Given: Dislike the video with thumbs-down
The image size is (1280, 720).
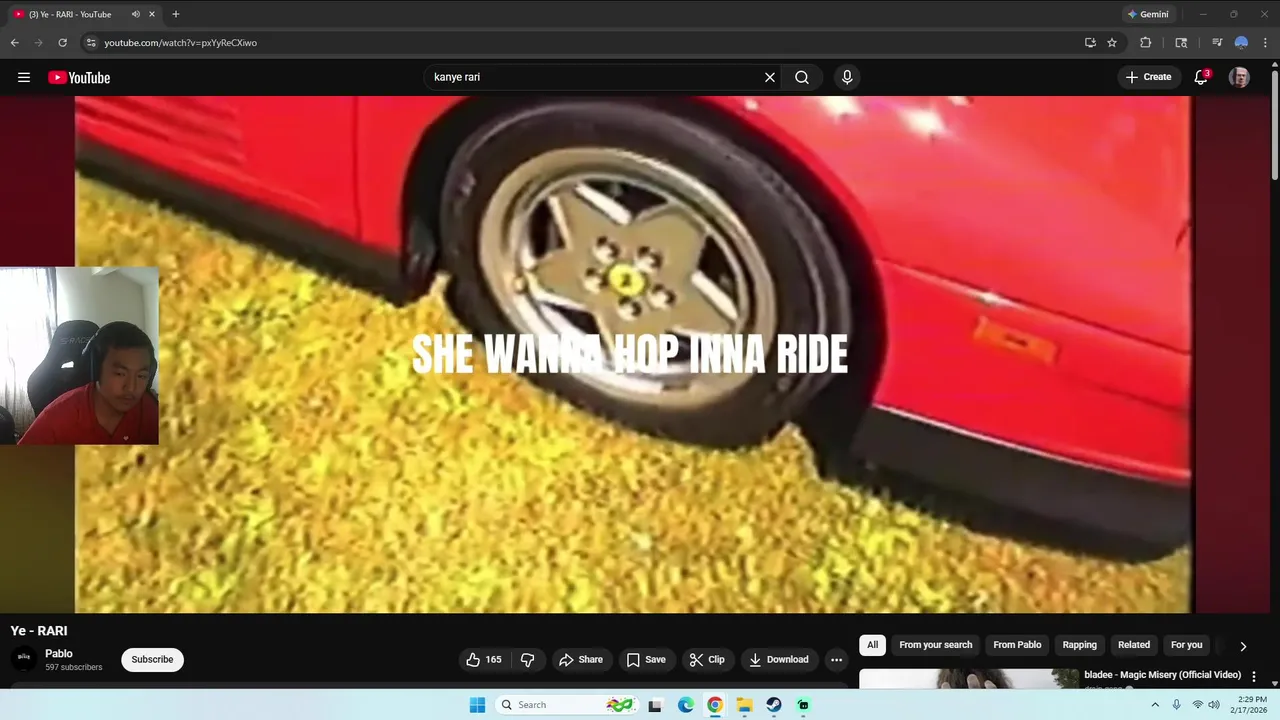Looking at the screenshot, I should point(528,659).
